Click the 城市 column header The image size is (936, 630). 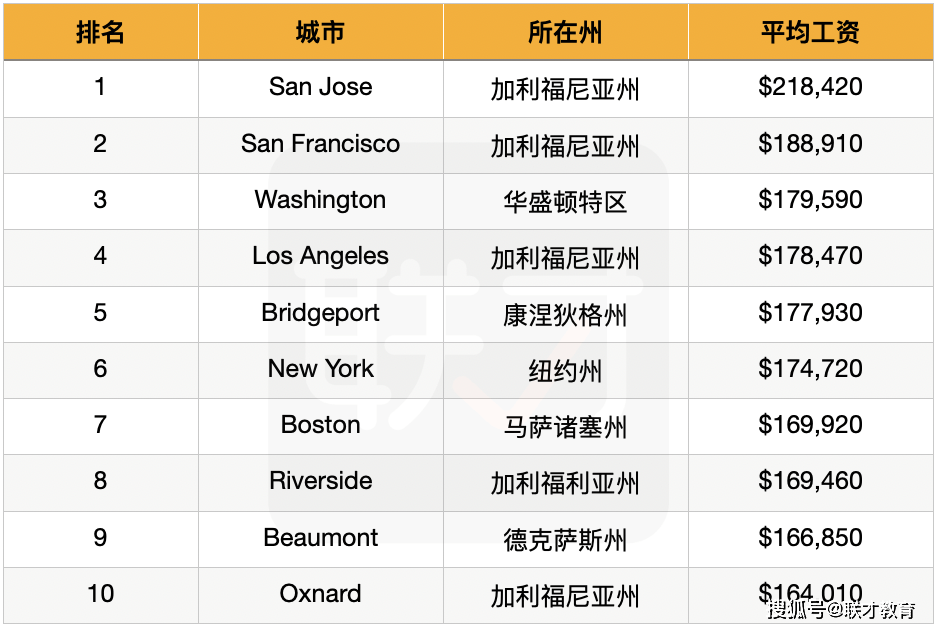tap(321, 32)
